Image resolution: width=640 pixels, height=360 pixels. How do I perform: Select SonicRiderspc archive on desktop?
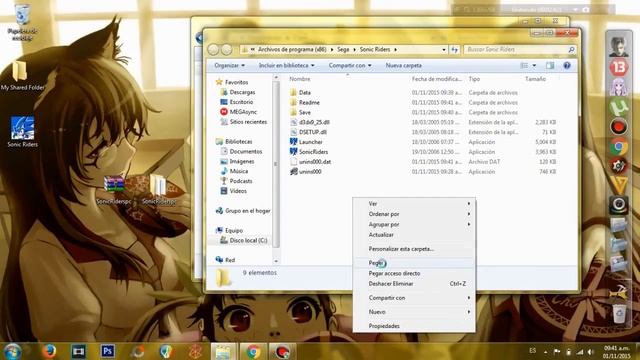tap(114, 189)
